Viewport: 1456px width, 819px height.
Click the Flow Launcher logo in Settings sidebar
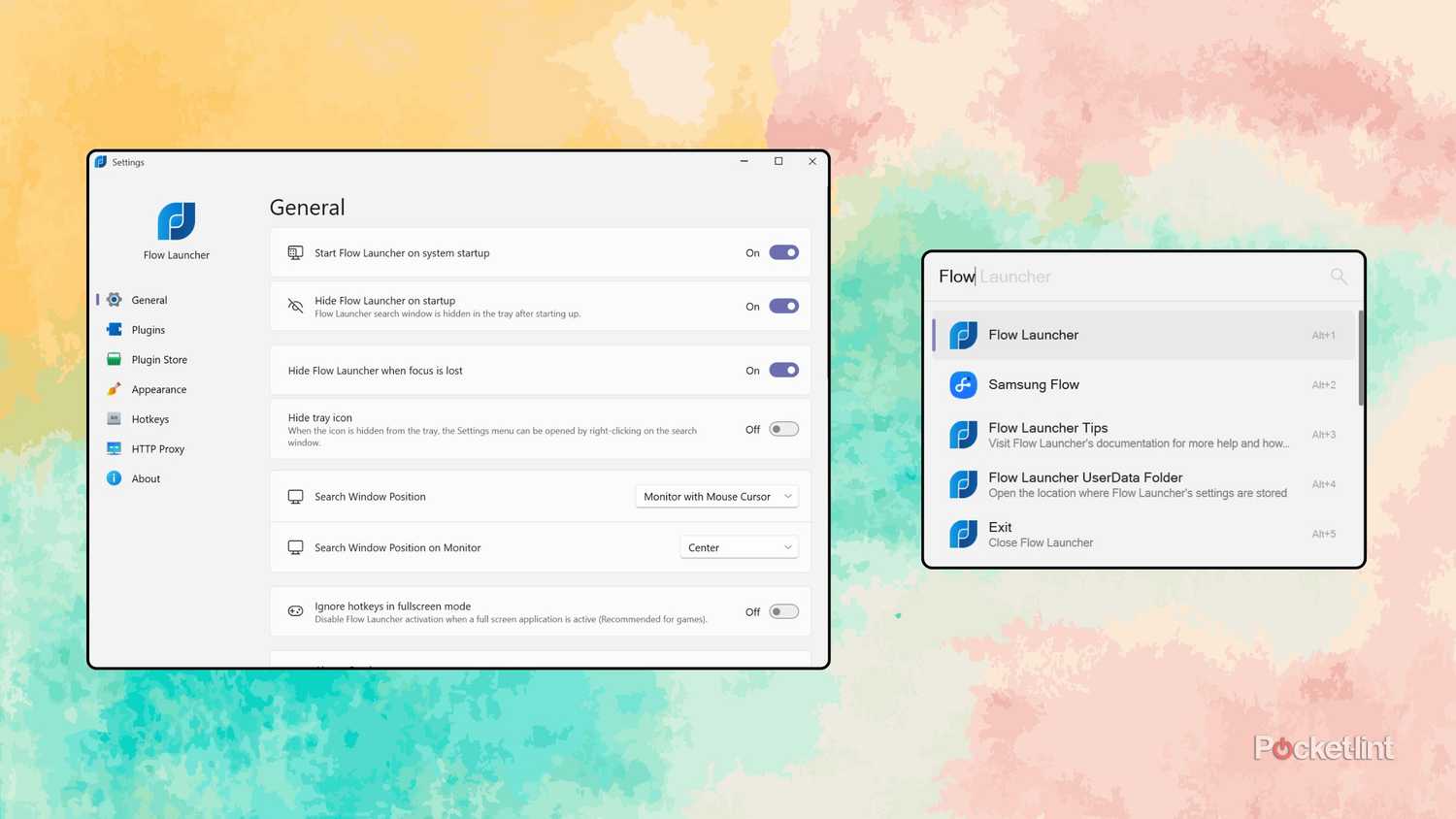pyautogui.click(x=177, y=221)
